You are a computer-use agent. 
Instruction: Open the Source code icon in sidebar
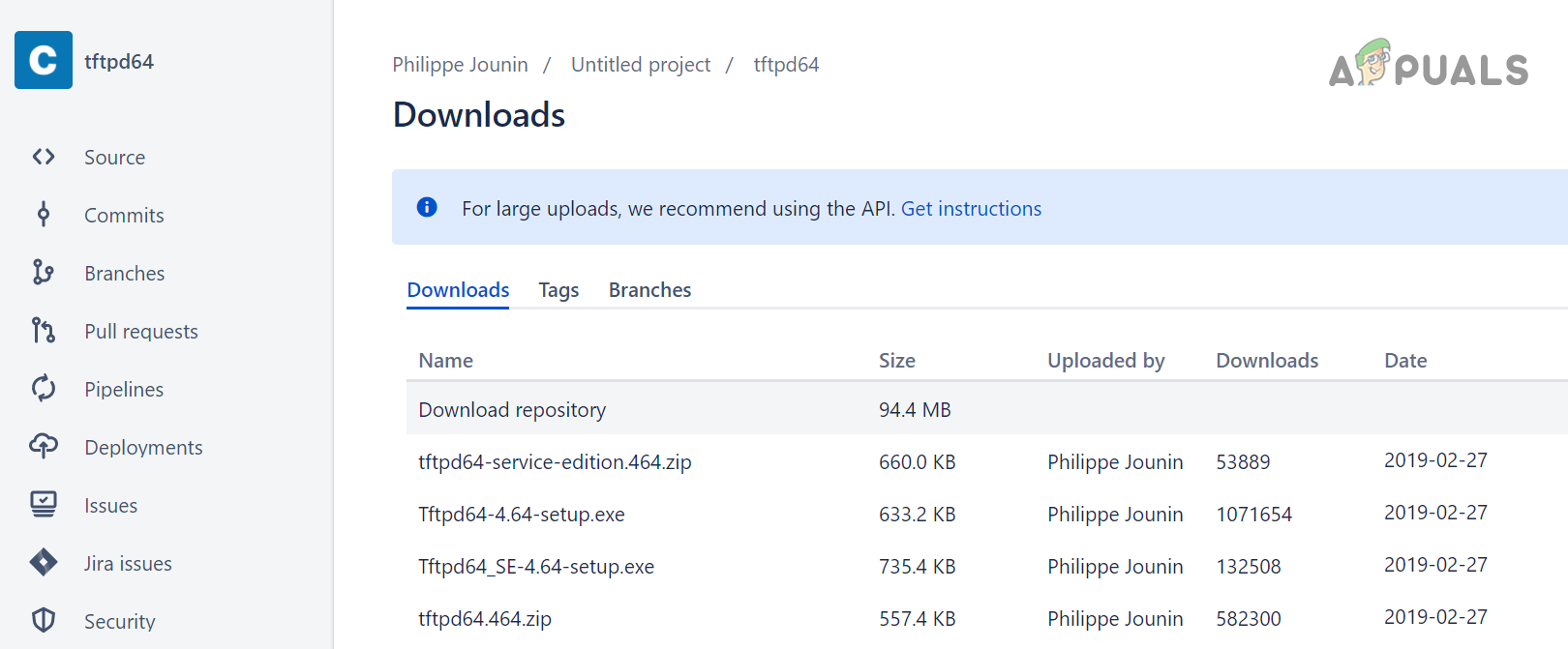[44, 157]
